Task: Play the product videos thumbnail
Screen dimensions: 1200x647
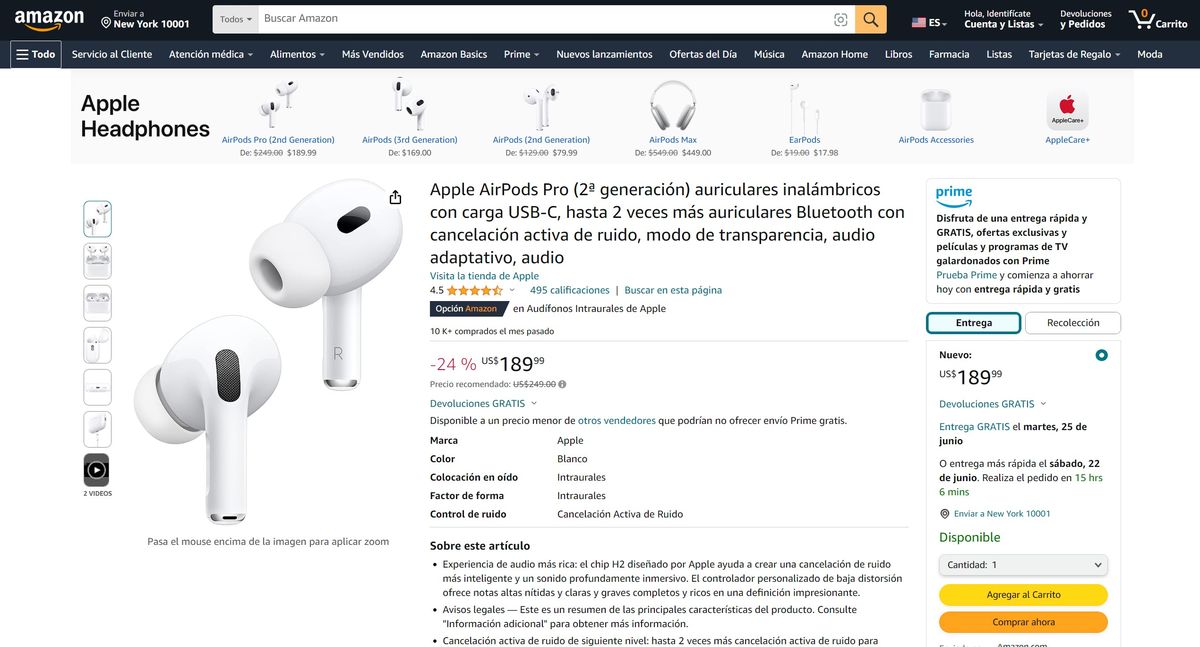Action: (97, 469)
